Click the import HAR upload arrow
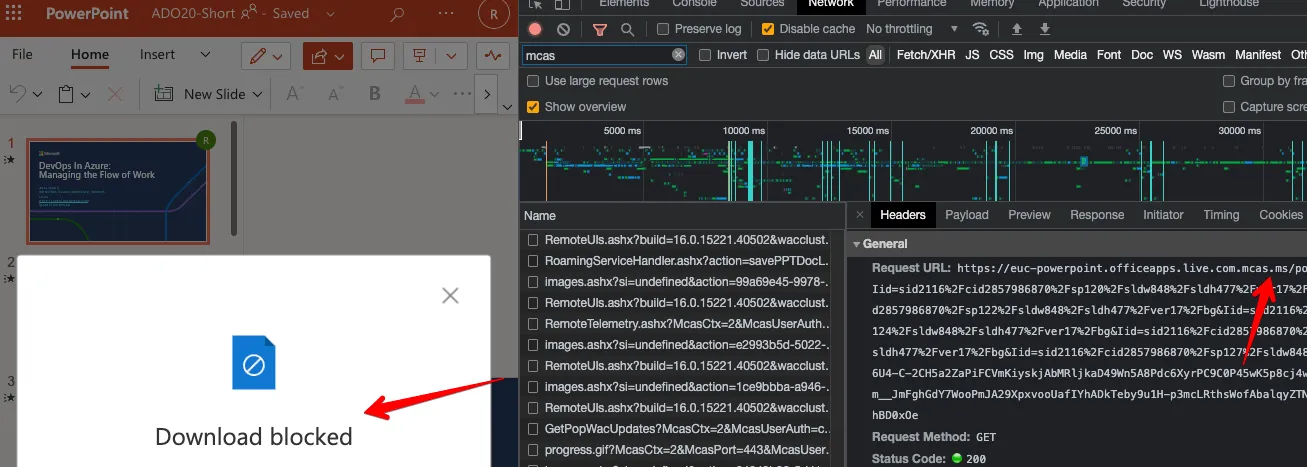The width and height of the screenshot is (1307, 467). 1017,30
